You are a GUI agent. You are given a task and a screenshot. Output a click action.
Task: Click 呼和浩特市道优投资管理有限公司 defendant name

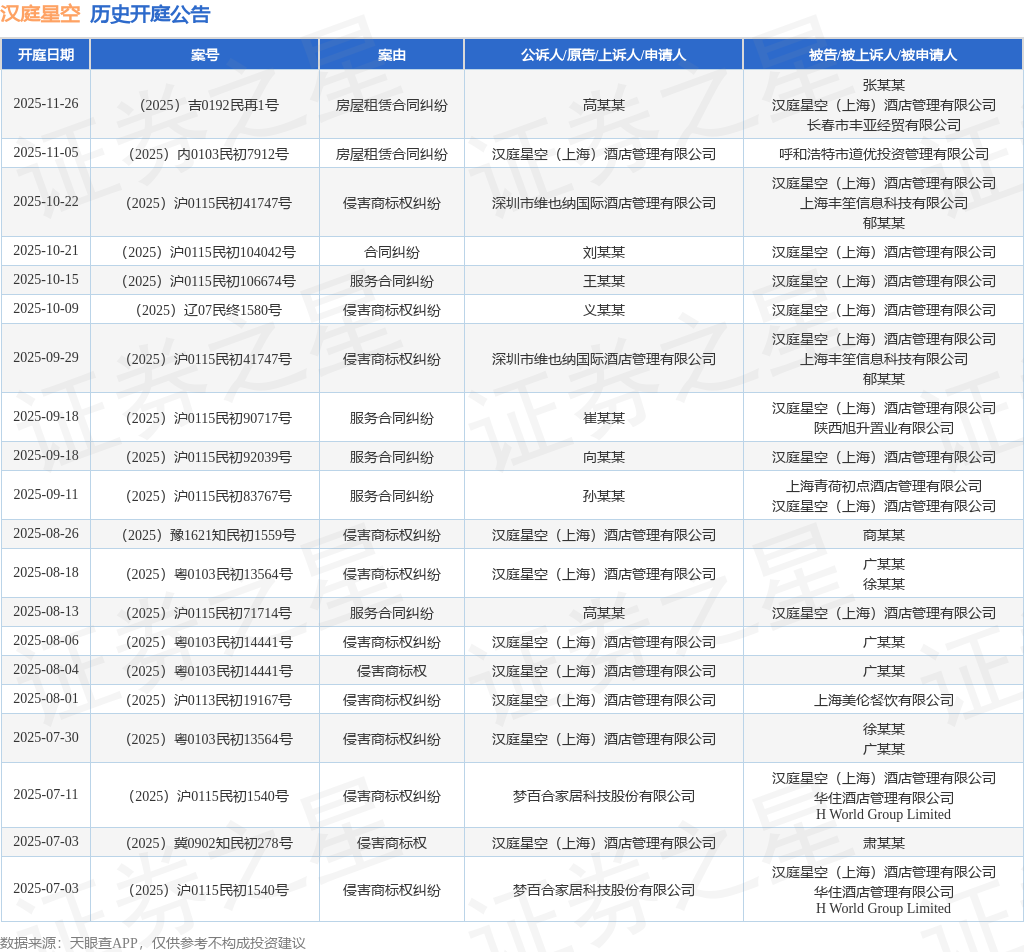tap(883, 154)
